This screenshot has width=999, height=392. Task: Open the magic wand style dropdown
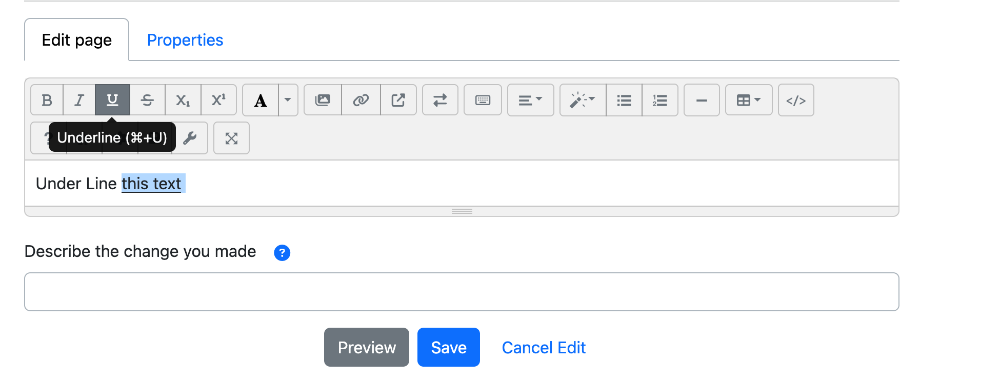[x=583, y=100]
